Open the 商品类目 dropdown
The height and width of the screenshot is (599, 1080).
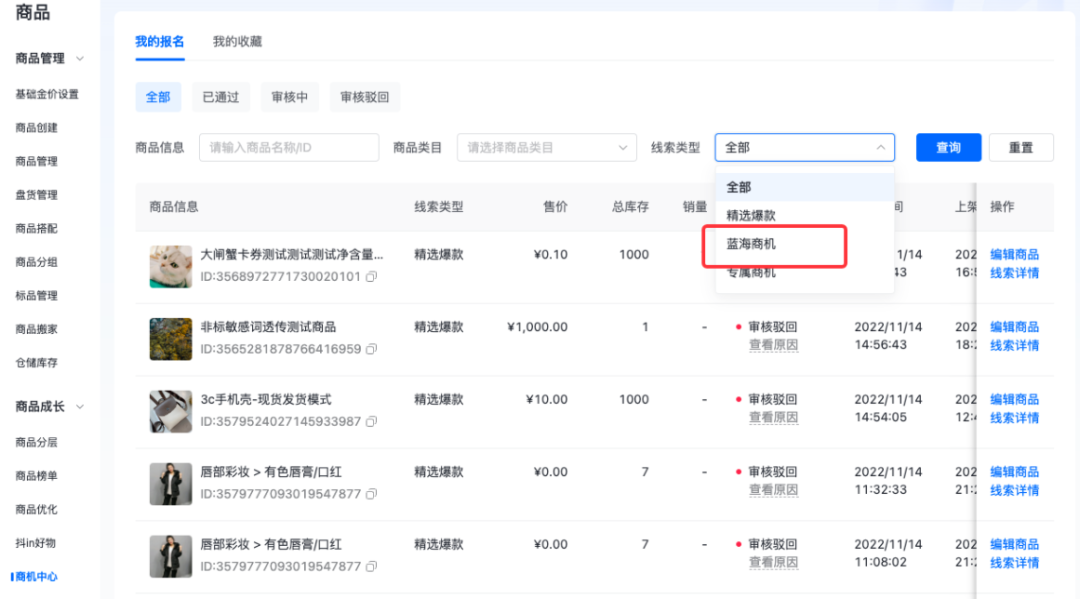tap(546, 147)
